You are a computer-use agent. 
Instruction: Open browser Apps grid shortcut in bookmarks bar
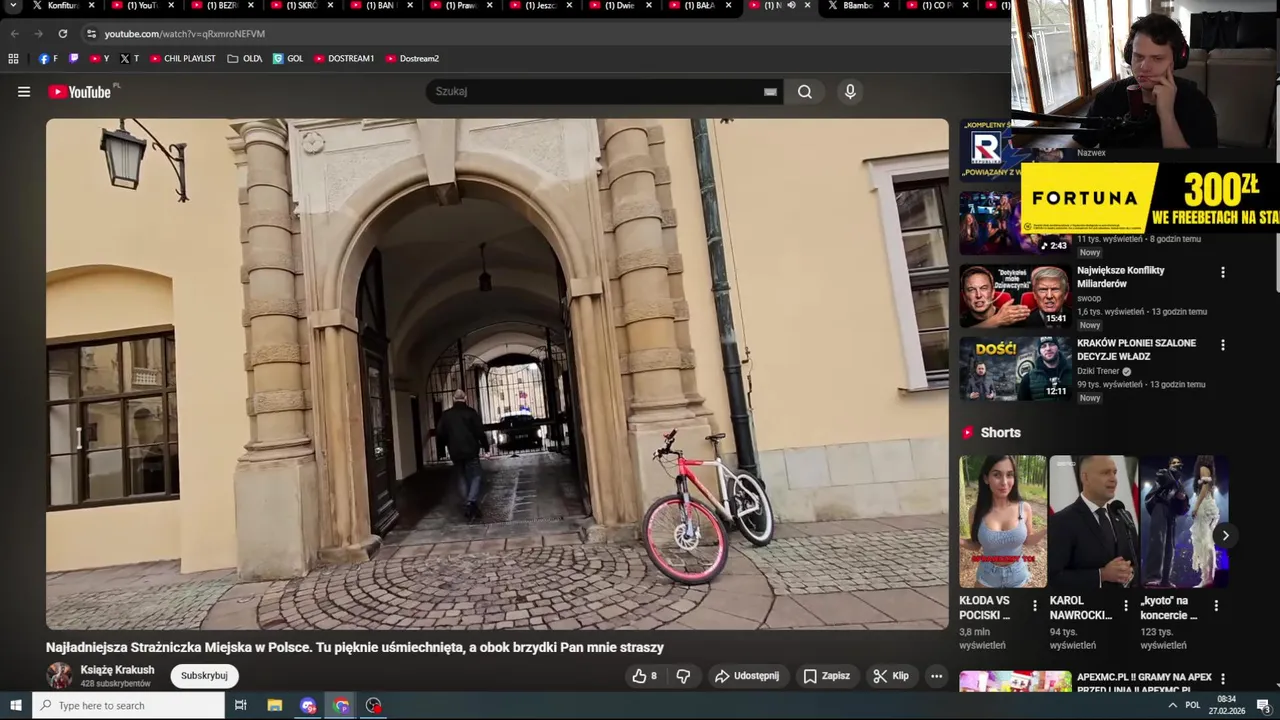[x=13, y=59]
